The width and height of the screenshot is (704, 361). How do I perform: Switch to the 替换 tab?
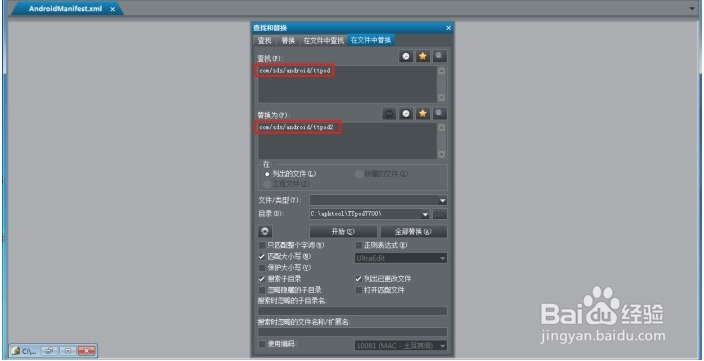click(288, 40)
